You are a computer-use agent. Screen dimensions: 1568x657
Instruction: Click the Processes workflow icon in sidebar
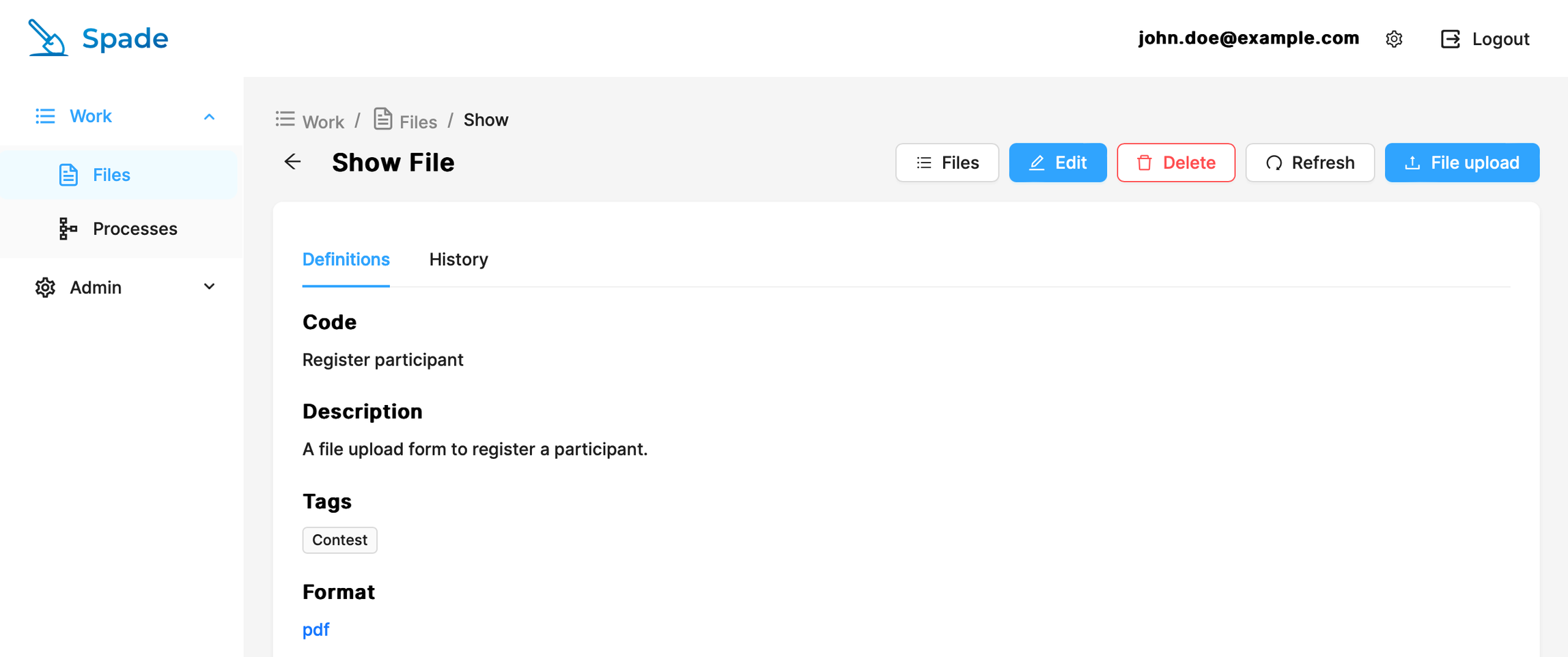pos(68,229)
